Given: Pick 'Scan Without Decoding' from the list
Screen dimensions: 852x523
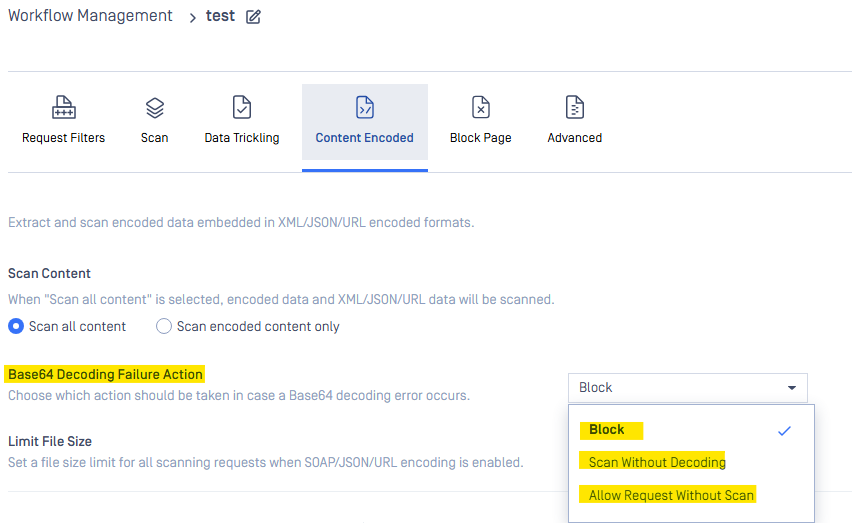Looking at the screenshot, I should (657, 462).
